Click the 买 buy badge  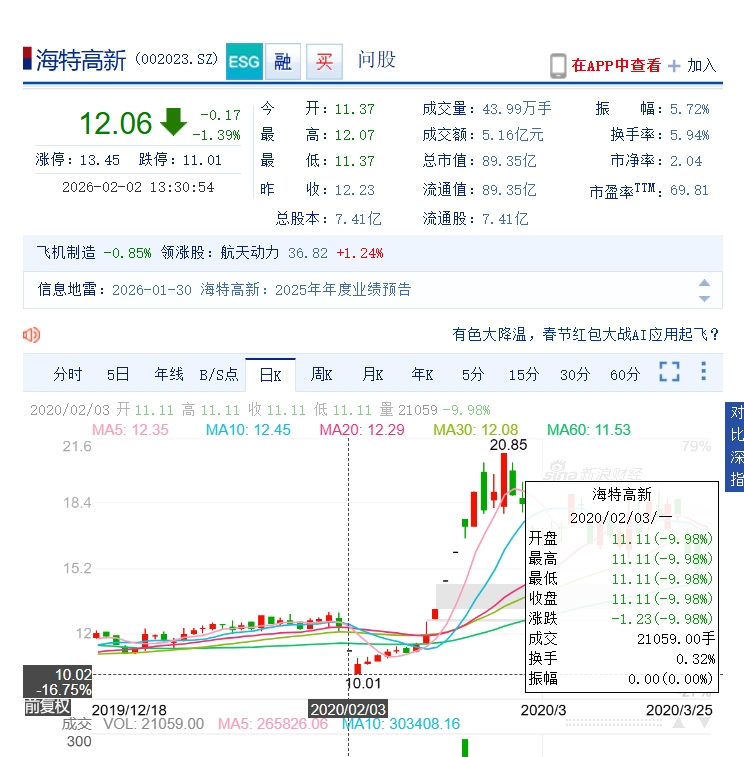pos(324,61)
